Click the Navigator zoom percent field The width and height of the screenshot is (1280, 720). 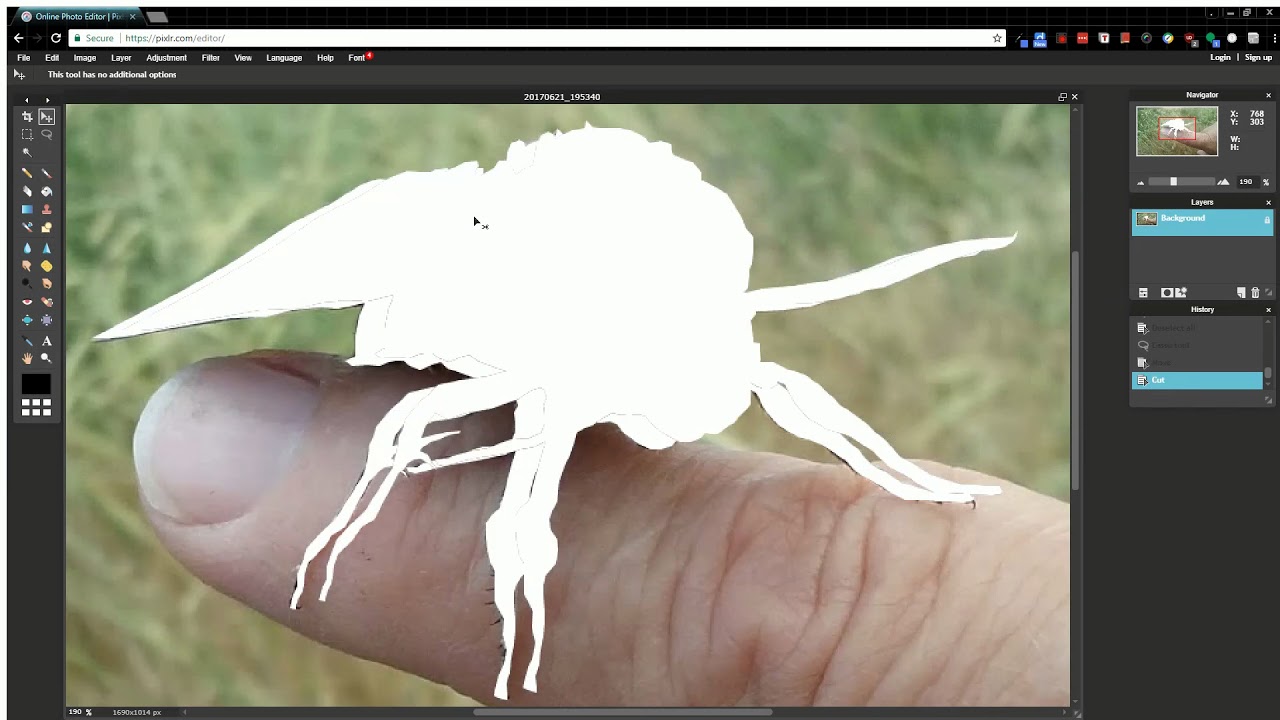coord(1246,182)
